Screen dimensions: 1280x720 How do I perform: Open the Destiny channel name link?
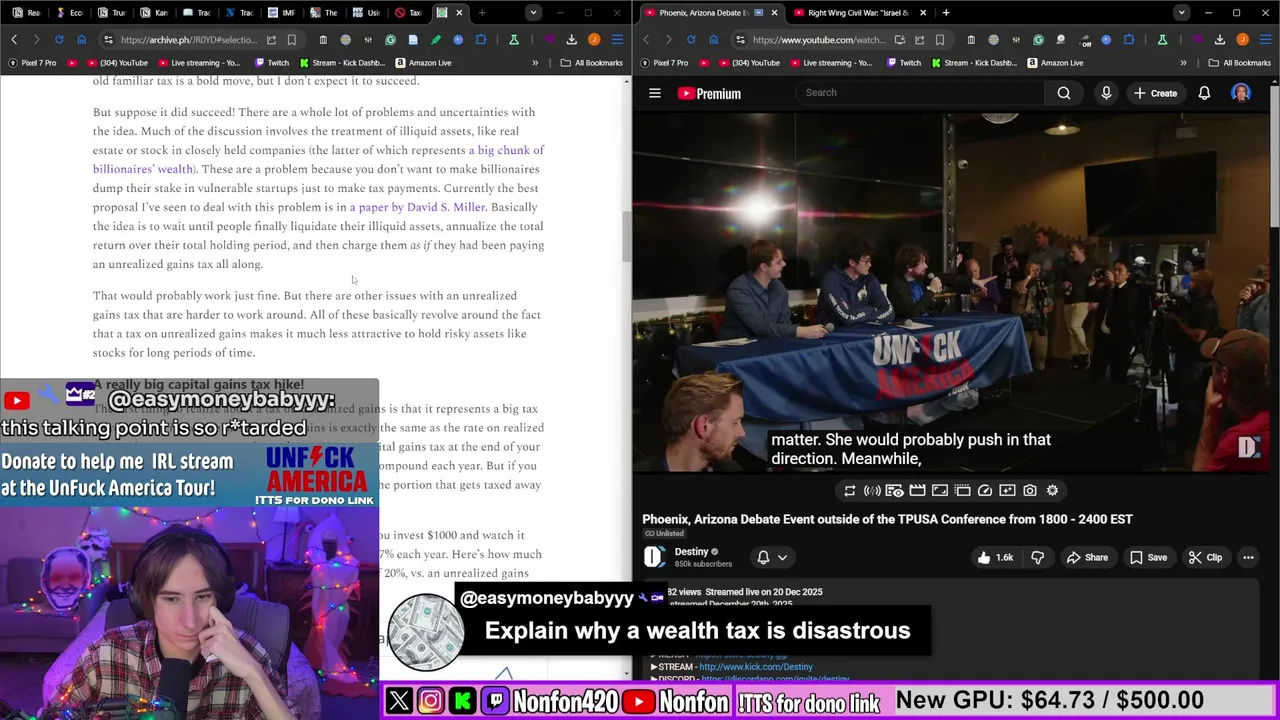click(x=691, y=551)
